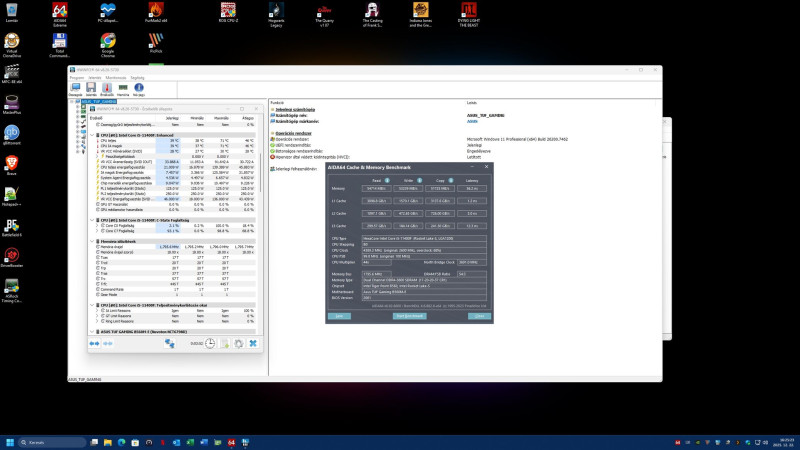This screenshot has width=800, height=450.
Task: Click the Memory Latency result field in AIDA64
Action: point(471,188)
